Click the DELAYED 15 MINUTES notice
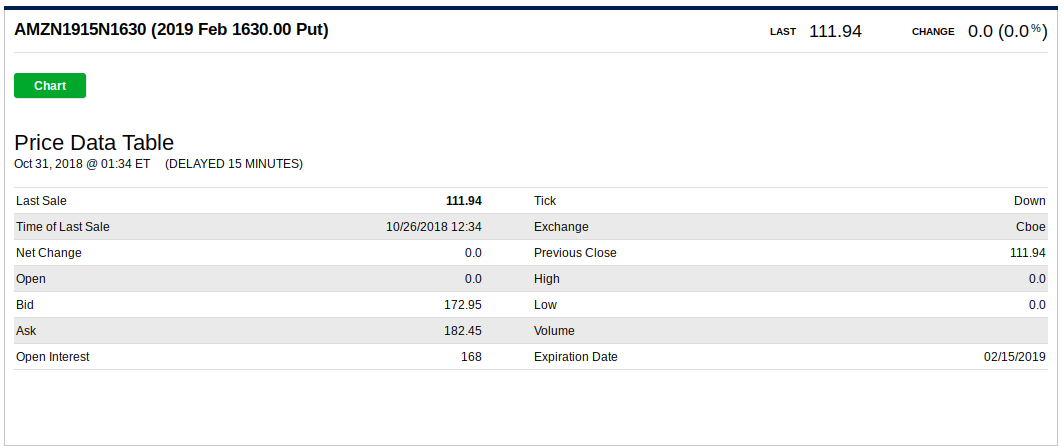The image size is (1062, 446). tap(234, 164)
